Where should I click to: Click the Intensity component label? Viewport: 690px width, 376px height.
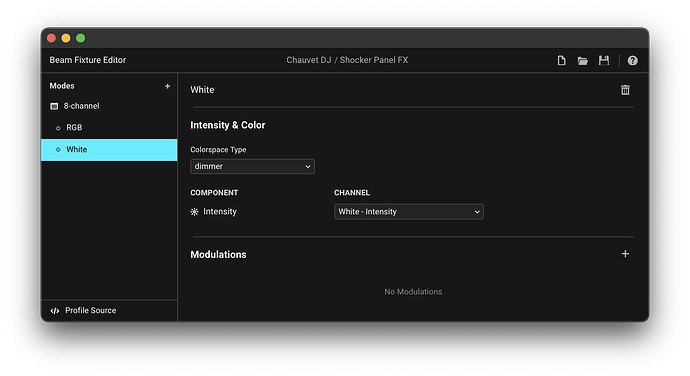click(220, 212)
